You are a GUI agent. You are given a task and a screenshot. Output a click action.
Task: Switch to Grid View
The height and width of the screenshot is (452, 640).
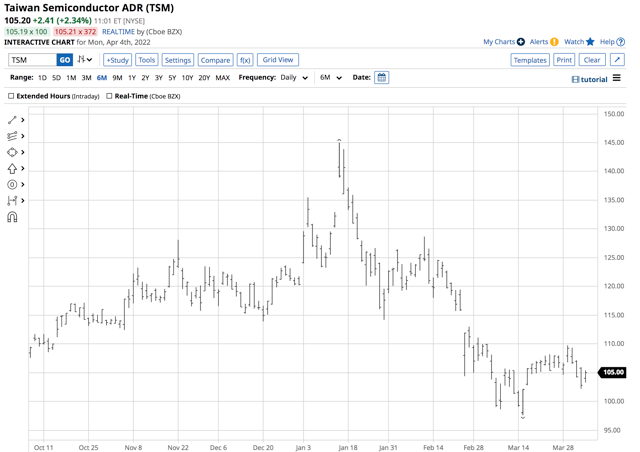coord(278,60)
